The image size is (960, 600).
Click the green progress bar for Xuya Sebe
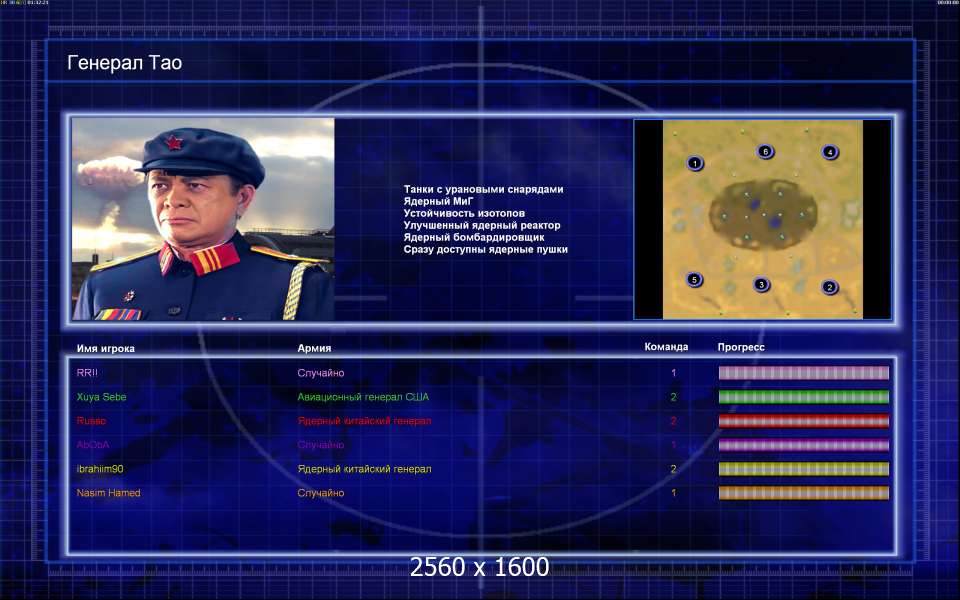803,397
